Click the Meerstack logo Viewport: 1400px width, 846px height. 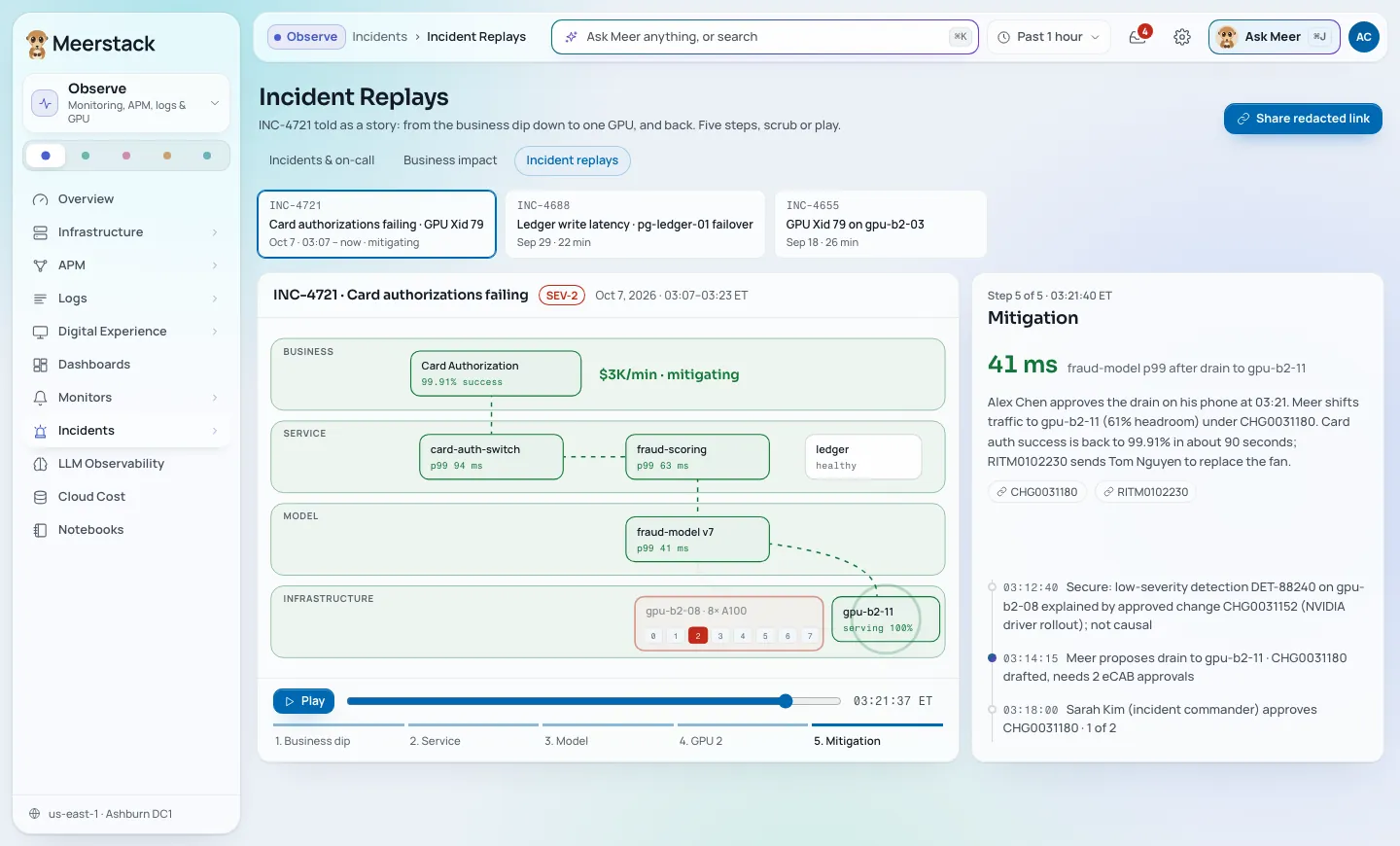(x=90, y=44)
